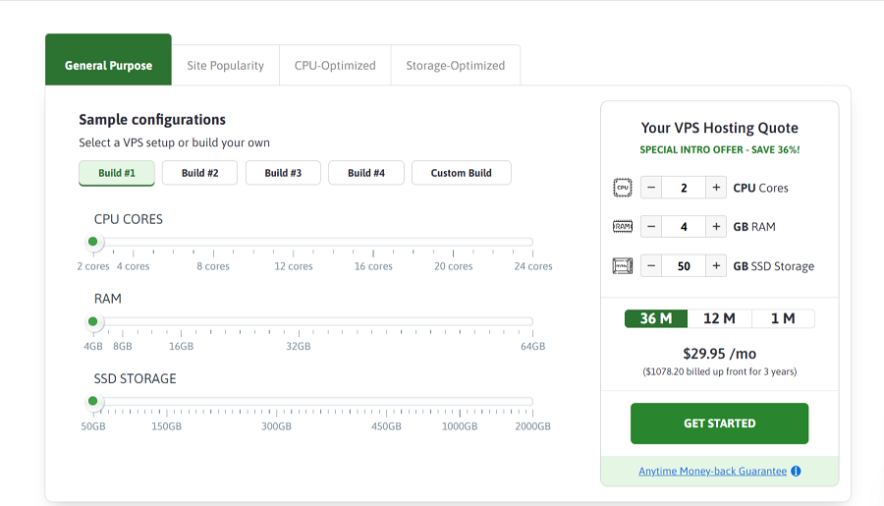
Task: Click the RAM slider handle
Action: coord(93,322)
